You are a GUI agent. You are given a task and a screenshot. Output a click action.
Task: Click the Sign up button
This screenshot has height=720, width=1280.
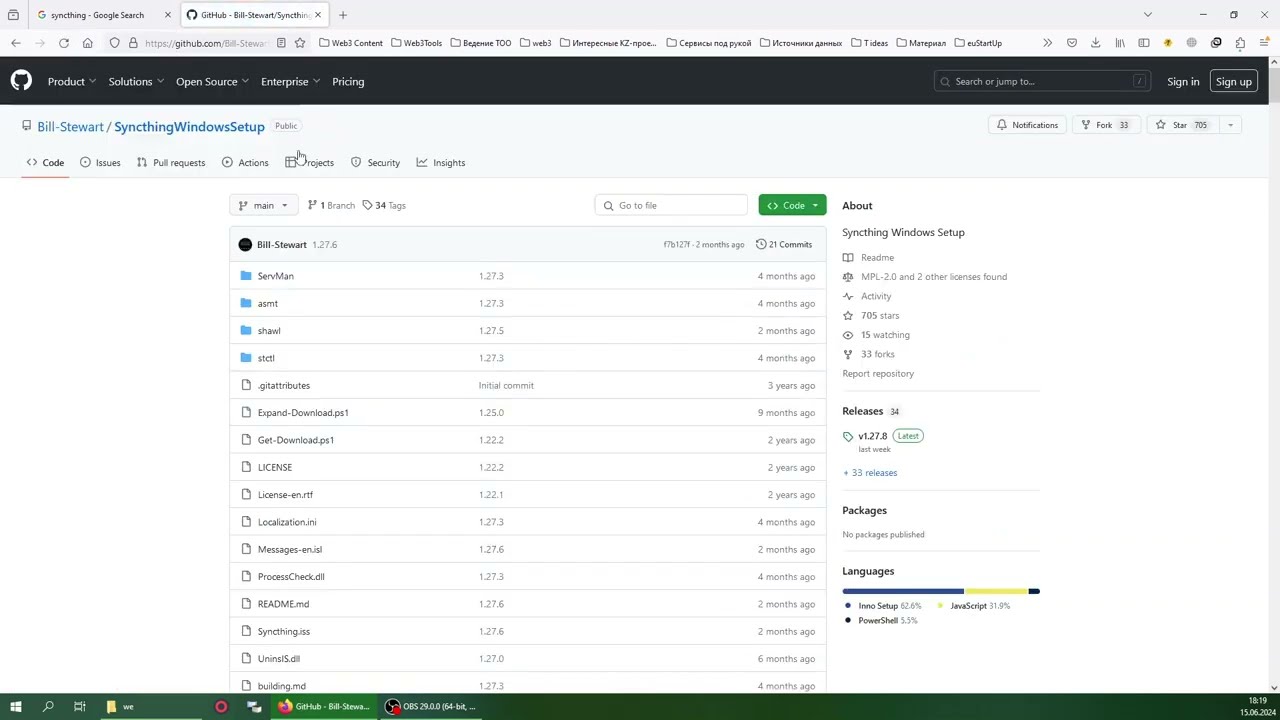tap(1234, 81)
